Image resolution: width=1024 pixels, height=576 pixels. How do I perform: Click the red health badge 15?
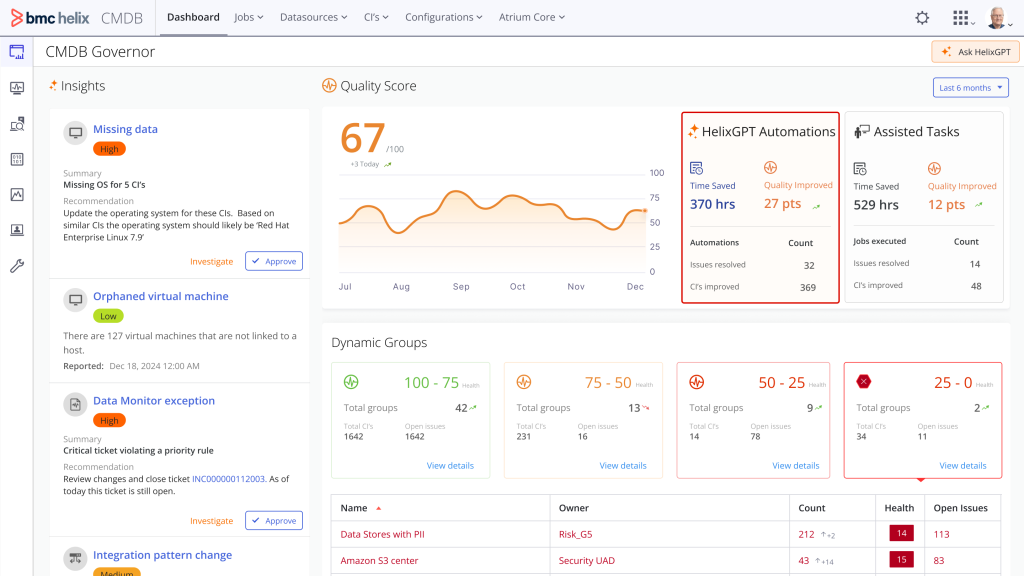tap(901, 560)
